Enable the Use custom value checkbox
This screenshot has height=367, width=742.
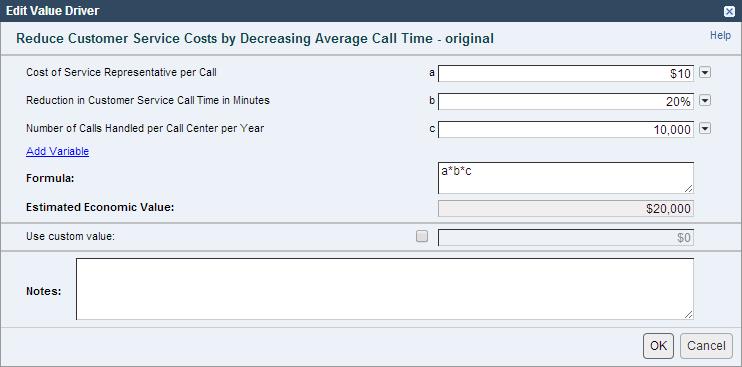coord(422,236)
